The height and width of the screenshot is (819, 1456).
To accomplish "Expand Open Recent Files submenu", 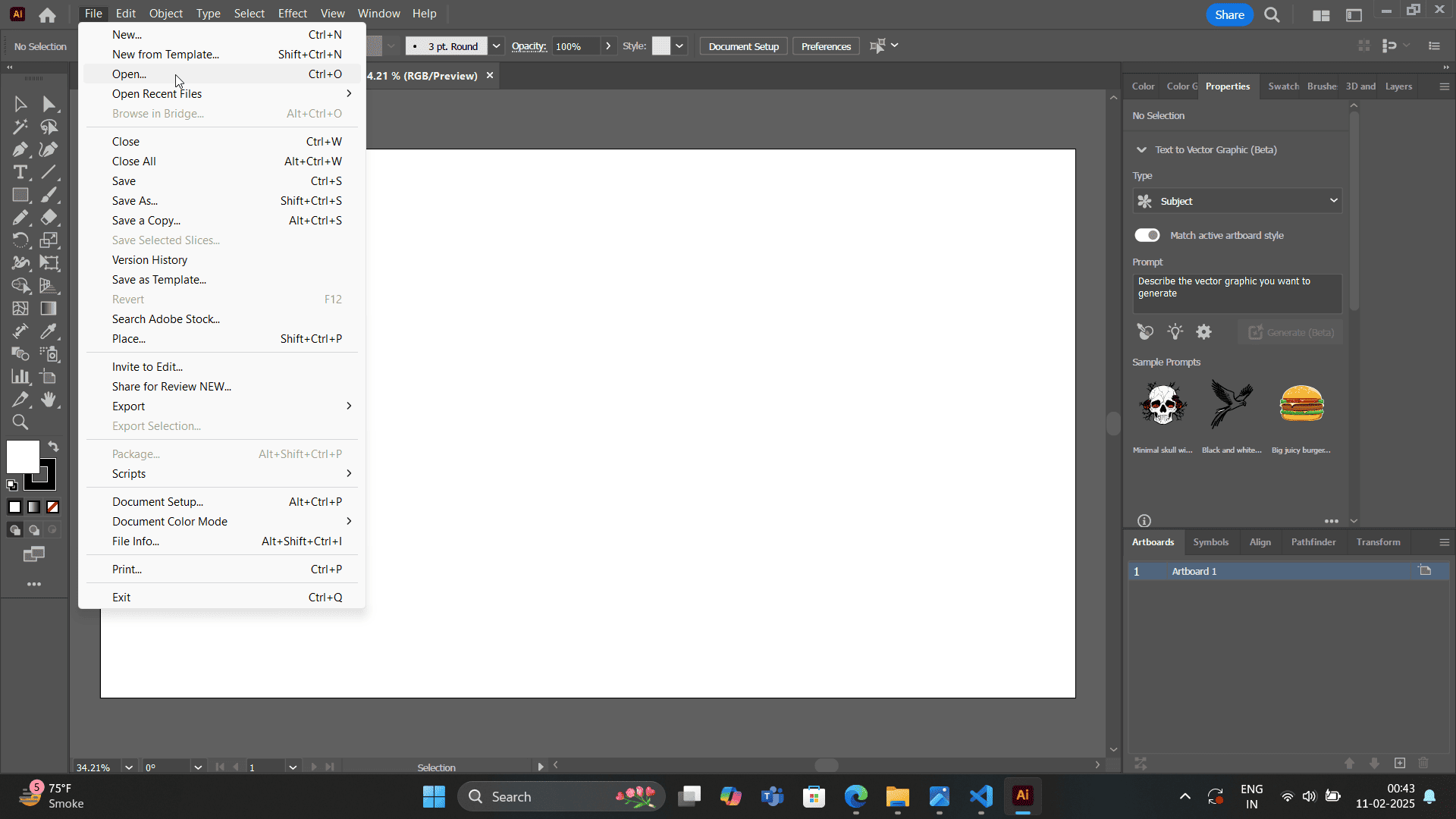I will tap(221, 94).
